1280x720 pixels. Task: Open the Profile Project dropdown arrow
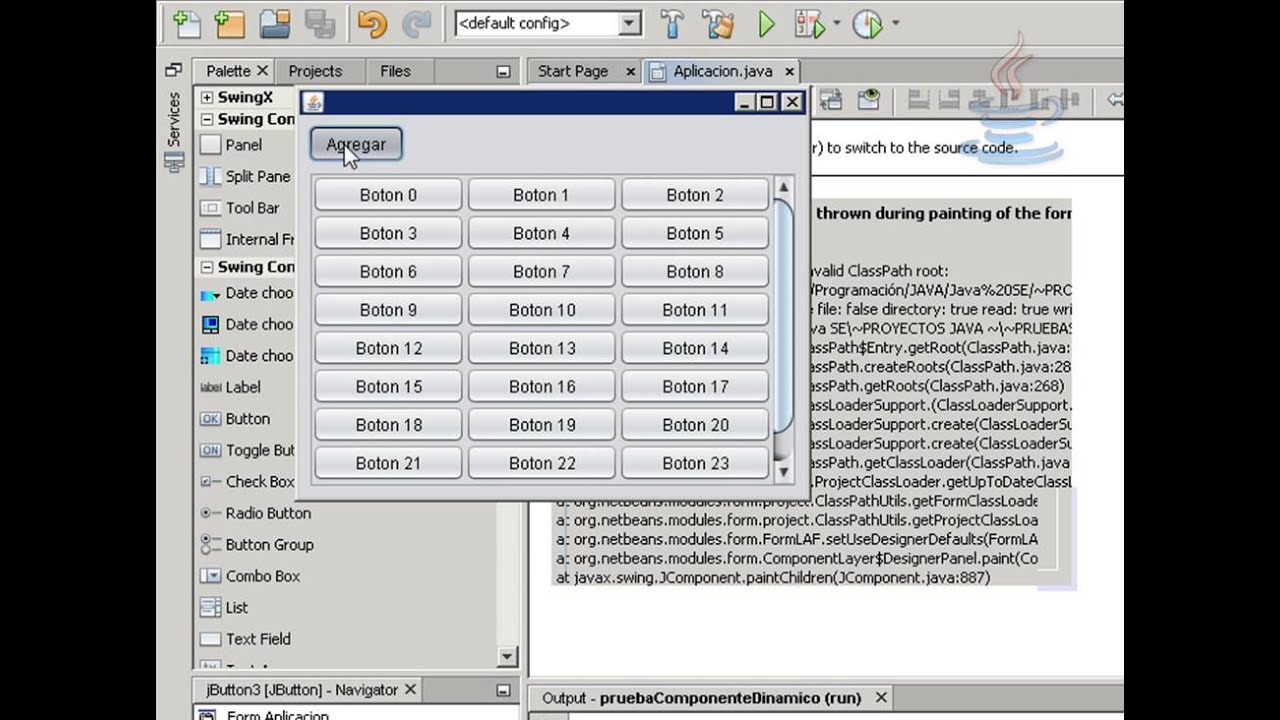[895, 23]
